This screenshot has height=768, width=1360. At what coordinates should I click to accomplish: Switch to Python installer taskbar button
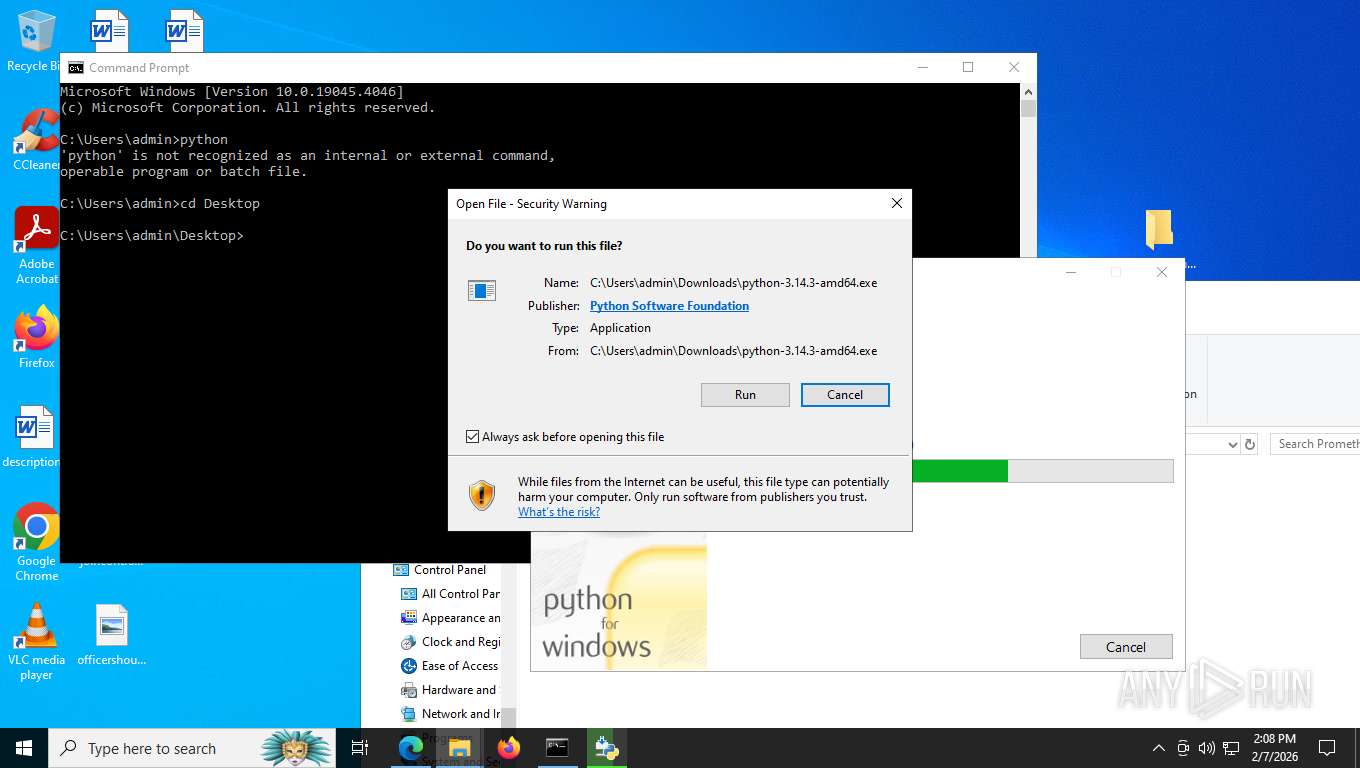(x=606, y=748)
